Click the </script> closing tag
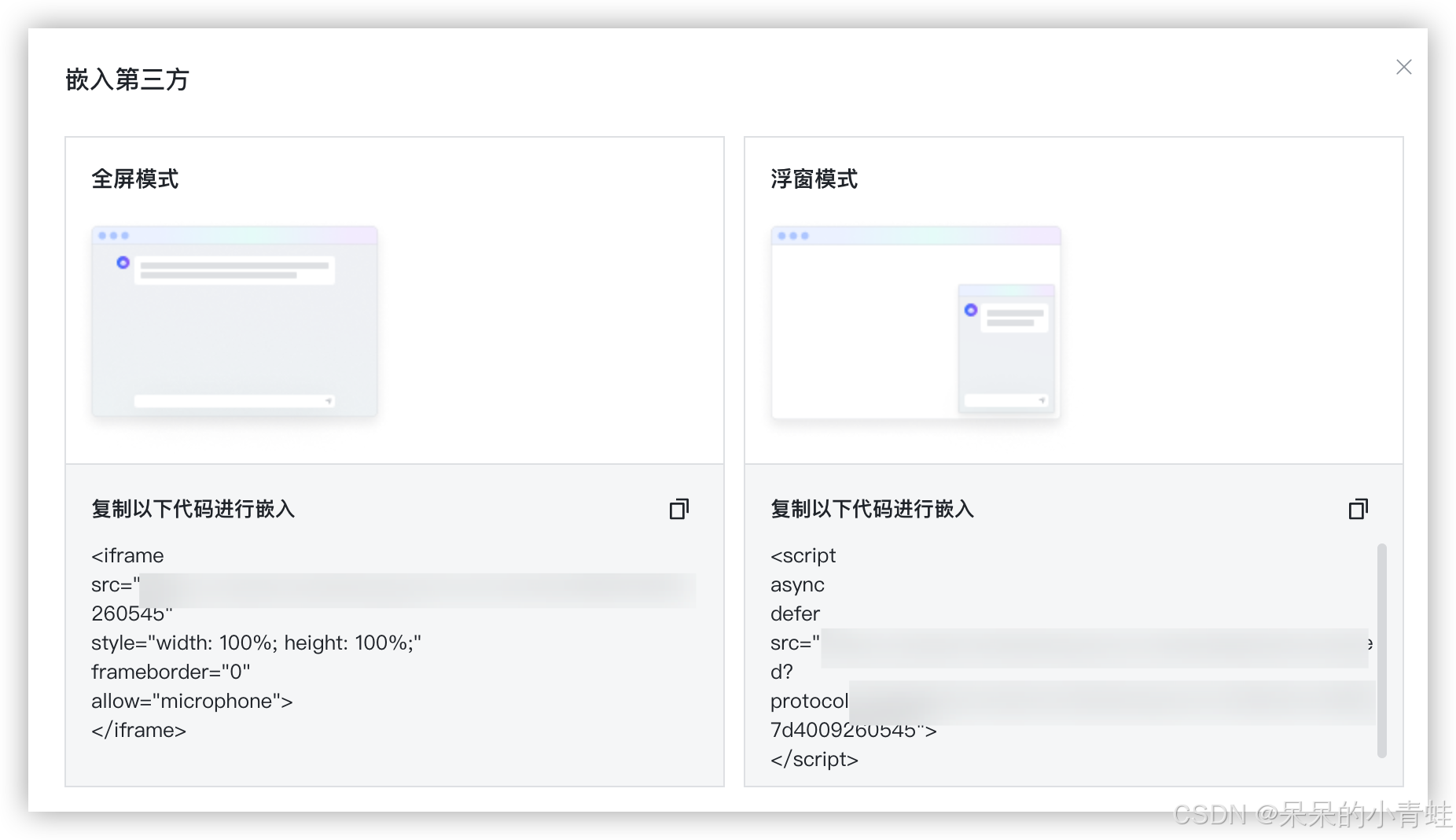This screenshot has height=840, width=1456. point(814,759)
